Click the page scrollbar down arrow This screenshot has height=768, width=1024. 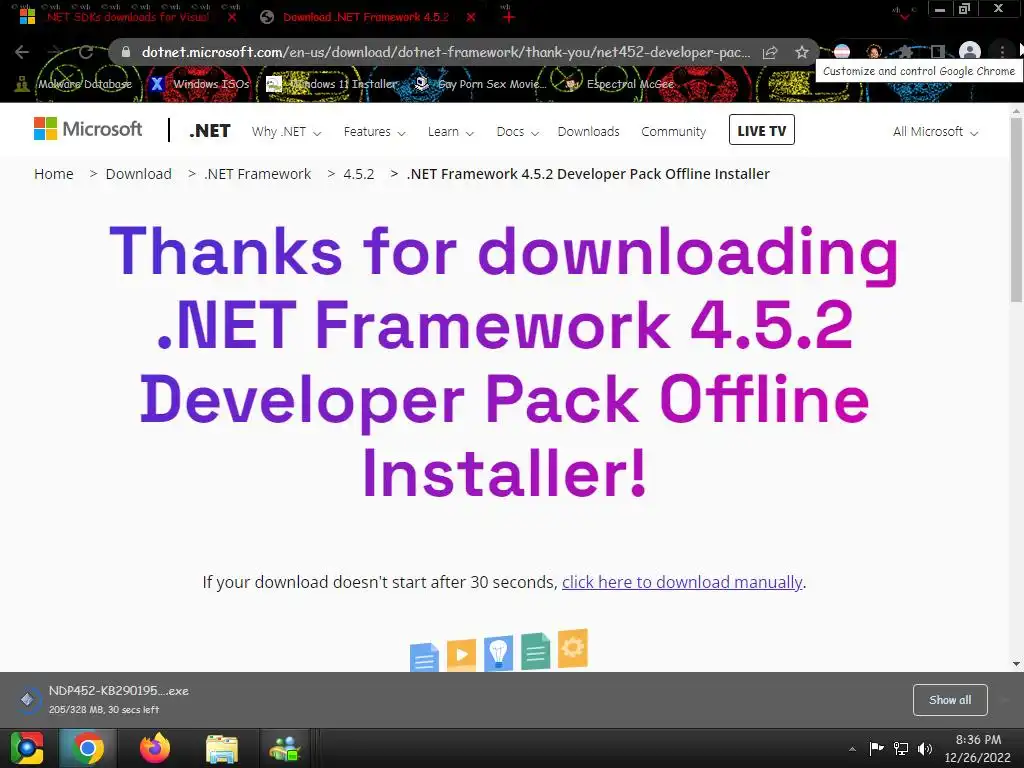click(1016, 664)
